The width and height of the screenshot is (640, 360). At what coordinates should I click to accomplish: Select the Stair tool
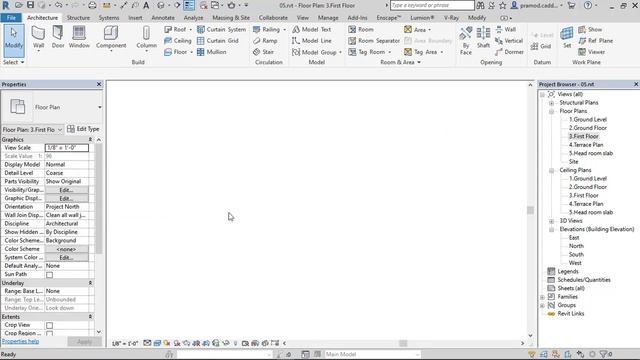[263, 52]
